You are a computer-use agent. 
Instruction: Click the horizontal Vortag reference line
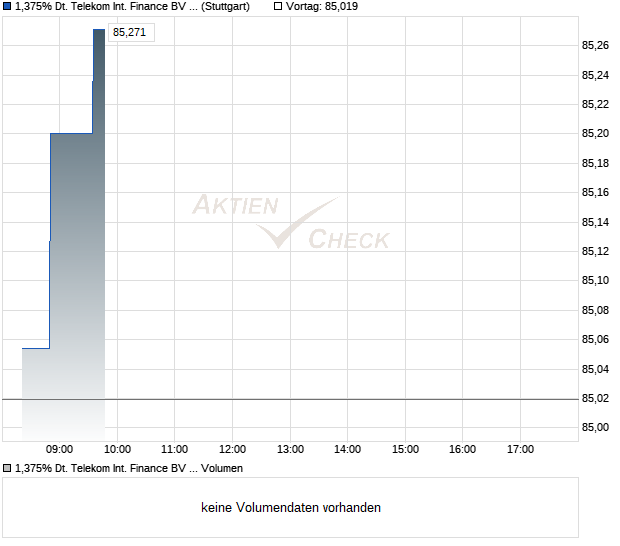pyautogui.click(x=290, y=399)
